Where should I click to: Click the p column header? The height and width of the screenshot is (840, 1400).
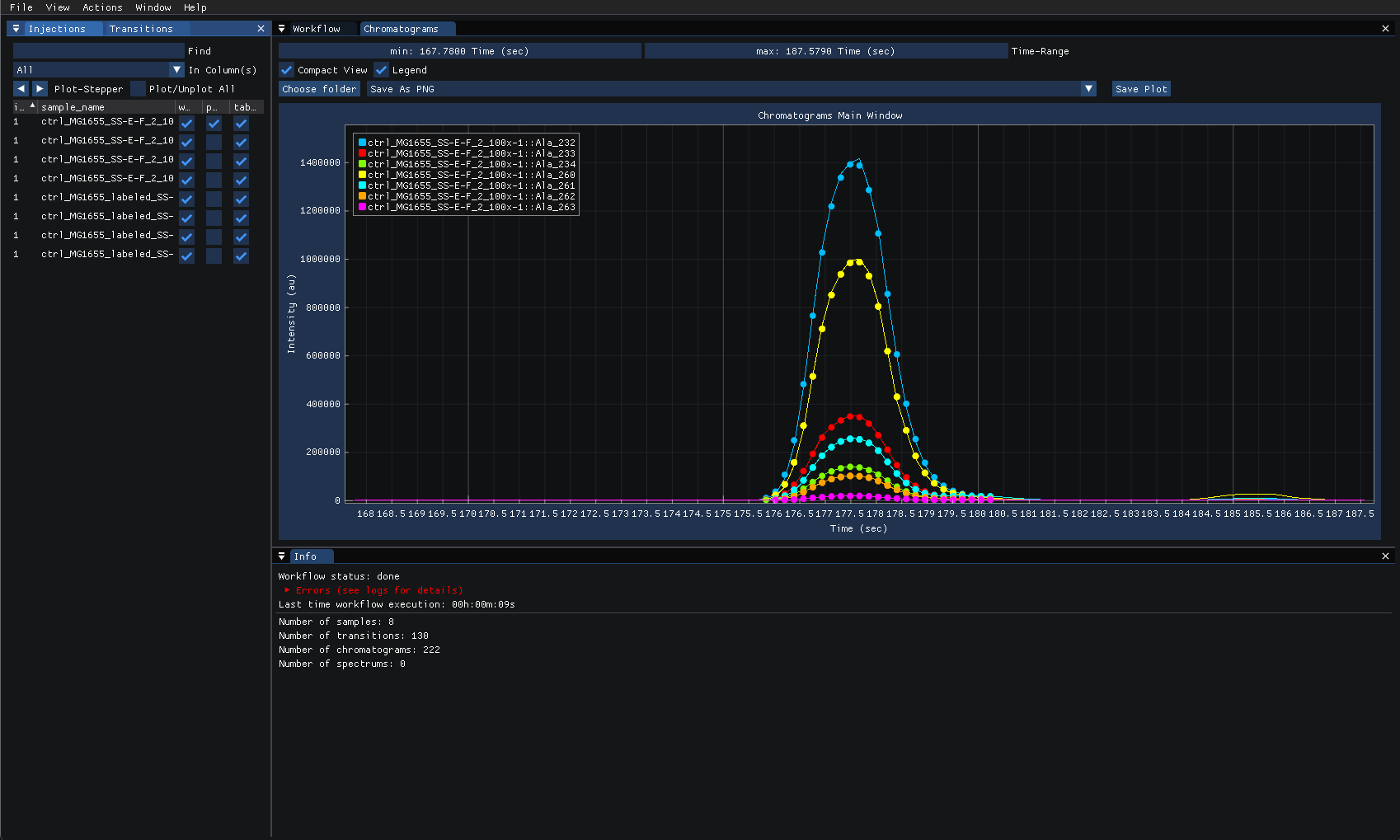[216, 107]
